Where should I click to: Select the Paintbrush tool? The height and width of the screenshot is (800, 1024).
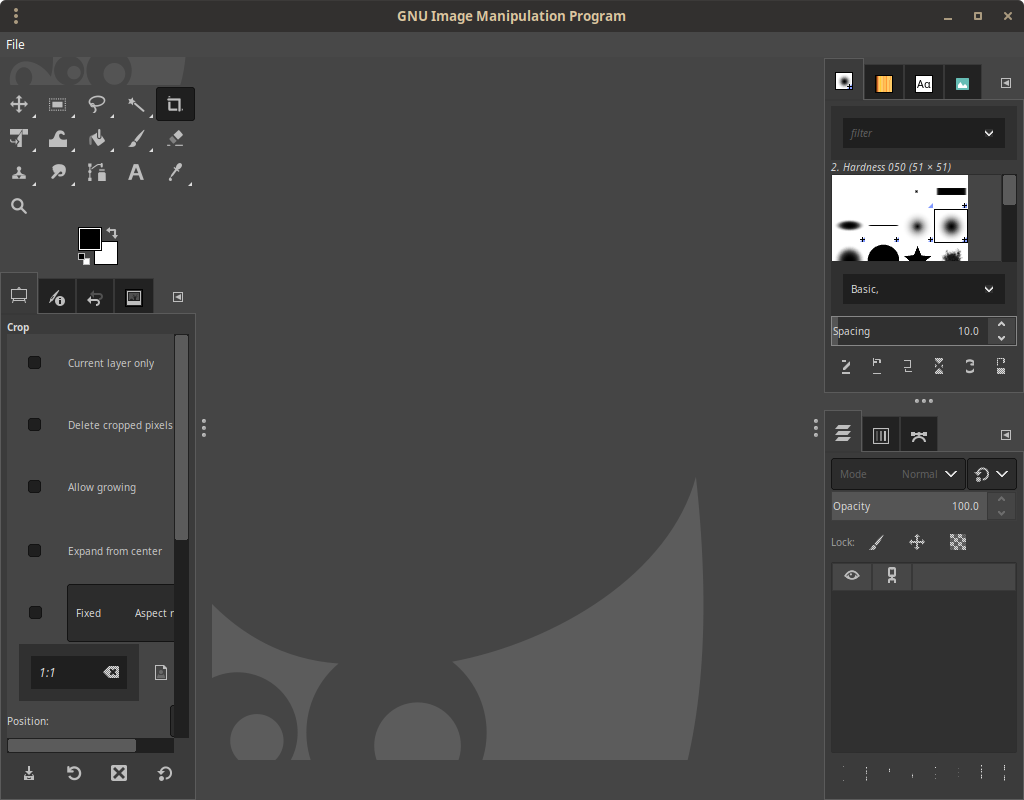(x=136, y=138)
